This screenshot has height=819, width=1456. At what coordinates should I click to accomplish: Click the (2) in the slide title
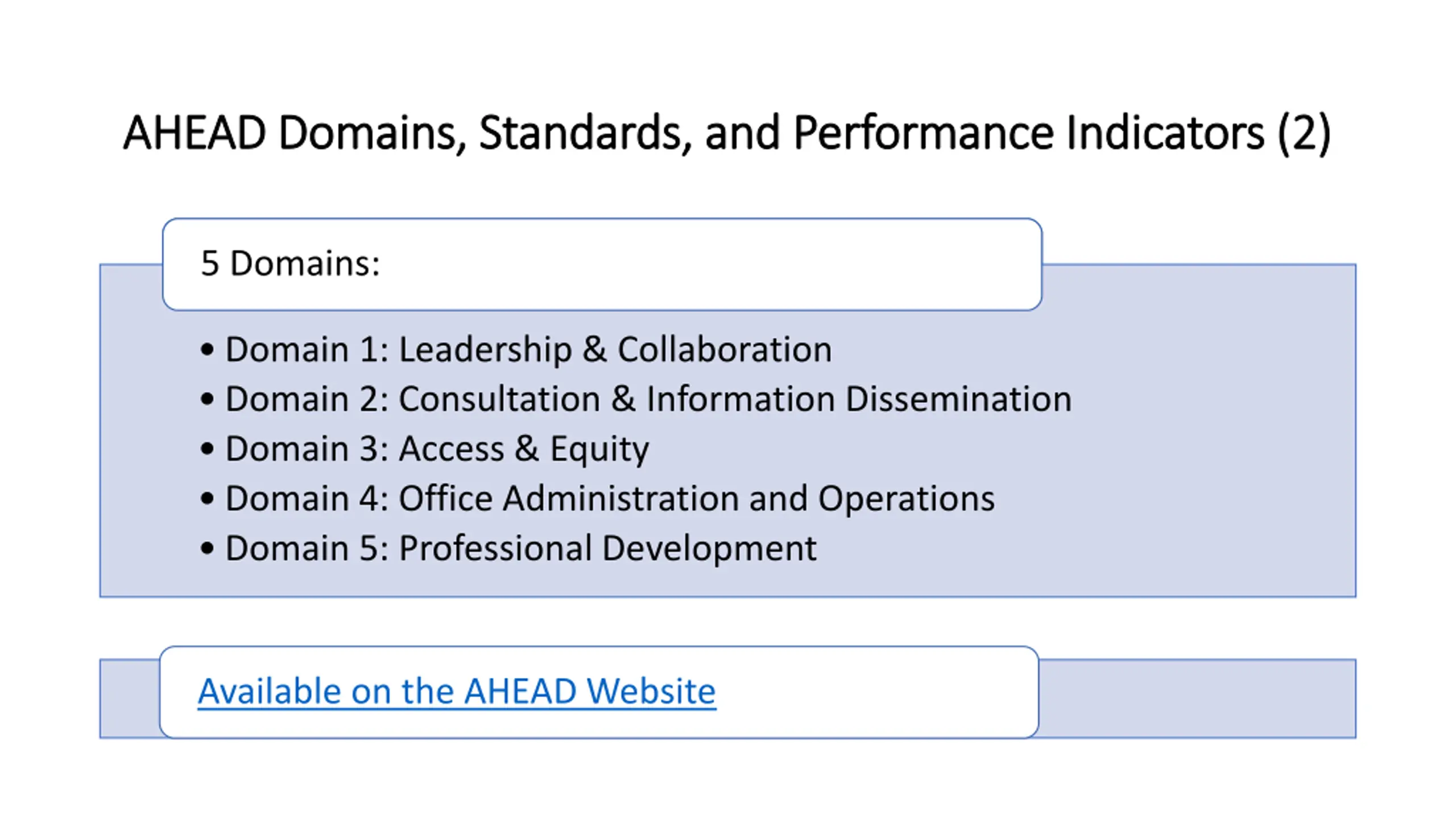point(1304,133)
